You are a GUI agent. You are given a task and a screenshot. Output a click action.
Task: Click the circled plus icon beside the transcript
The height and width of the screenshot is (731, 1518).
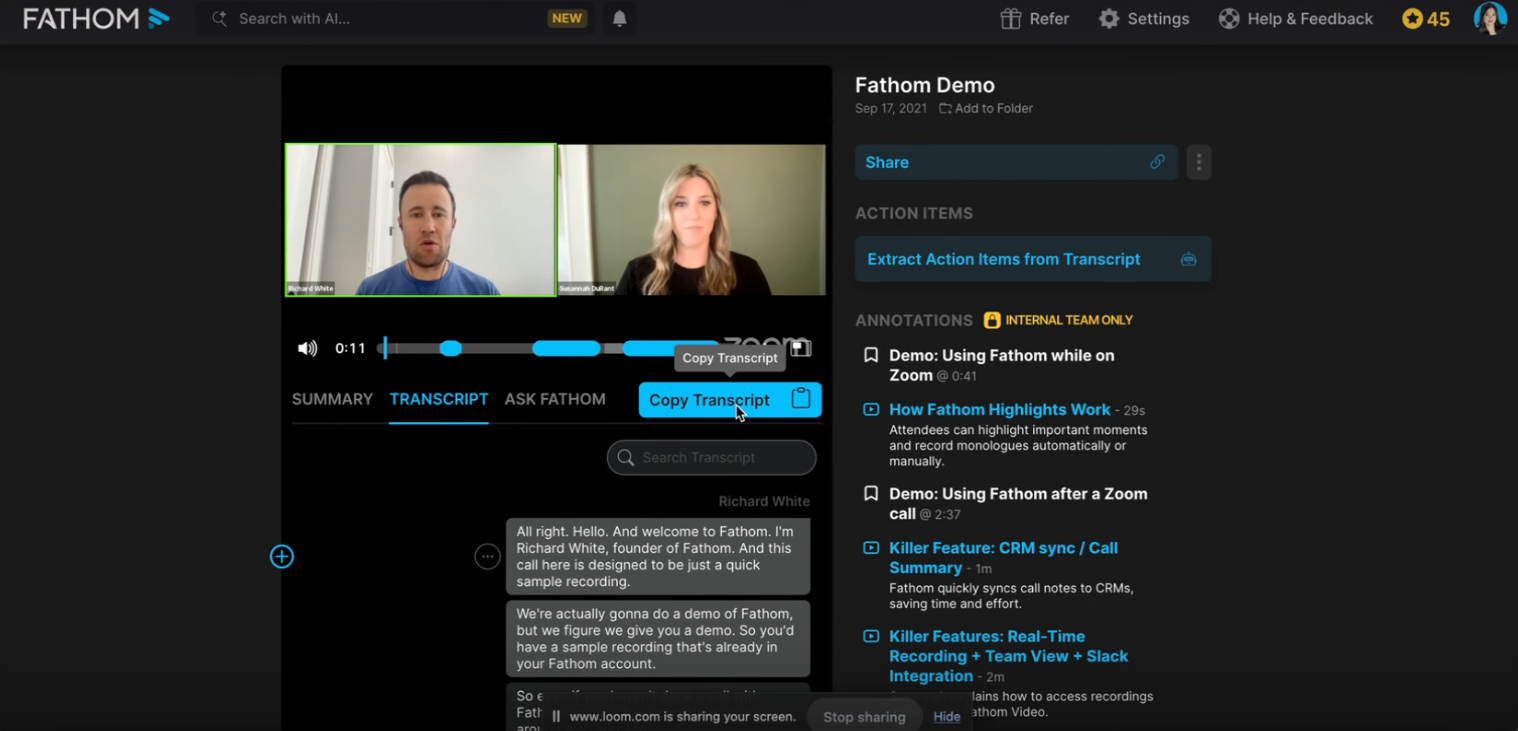pyautogui.click(x=282, y=557)
